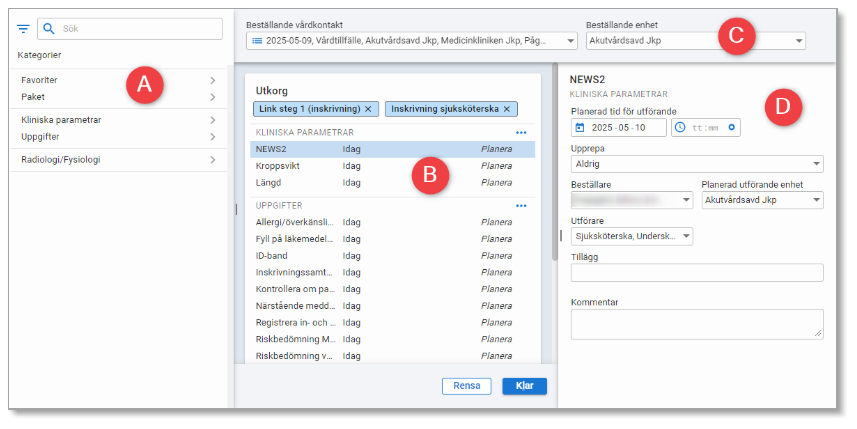This screenshot has height=429, width=857.
Task: Click the magnifier icon in Sök field
Action: pyautogui.click(x=49, y=29)
